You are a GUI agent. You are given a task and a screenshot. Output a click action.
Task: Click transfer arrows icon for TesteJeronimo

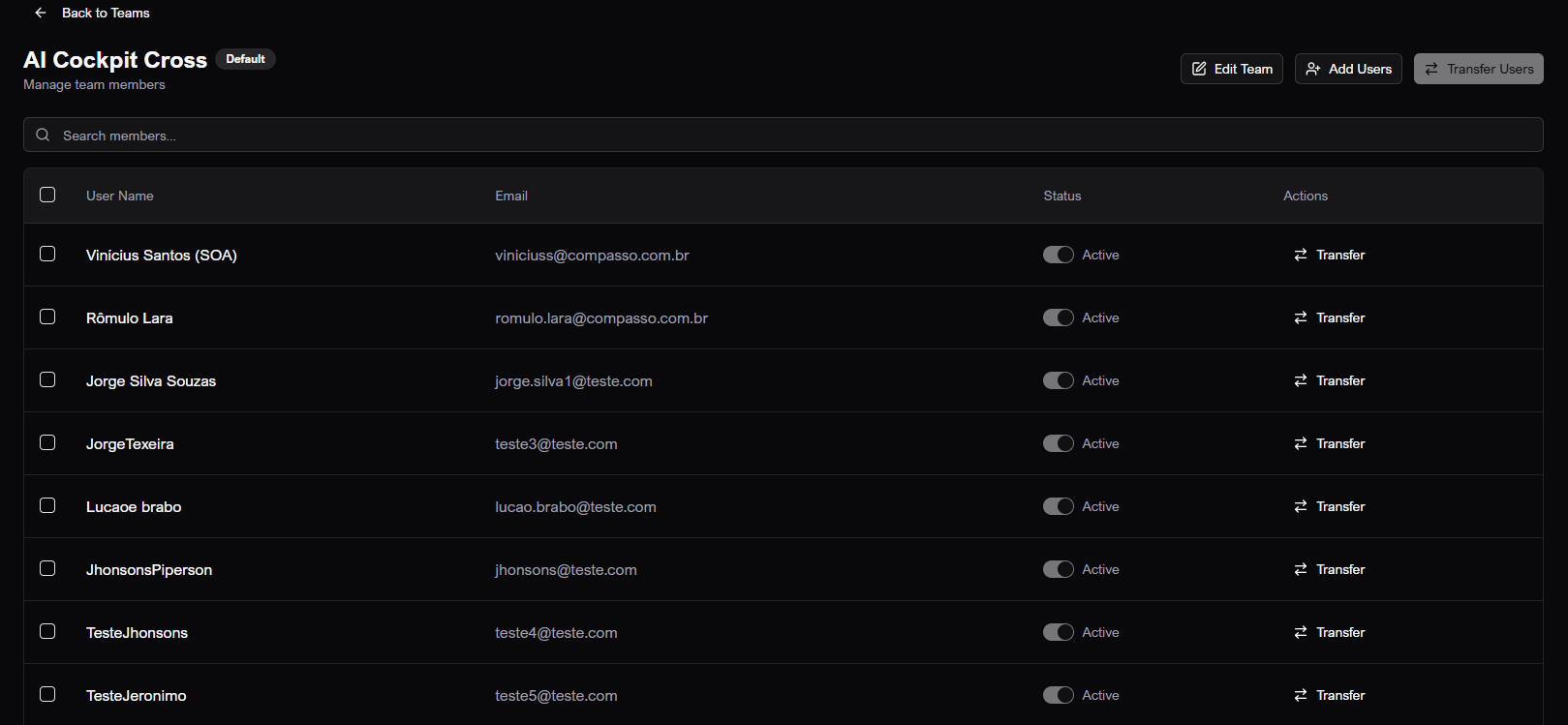click(1301, 695)
